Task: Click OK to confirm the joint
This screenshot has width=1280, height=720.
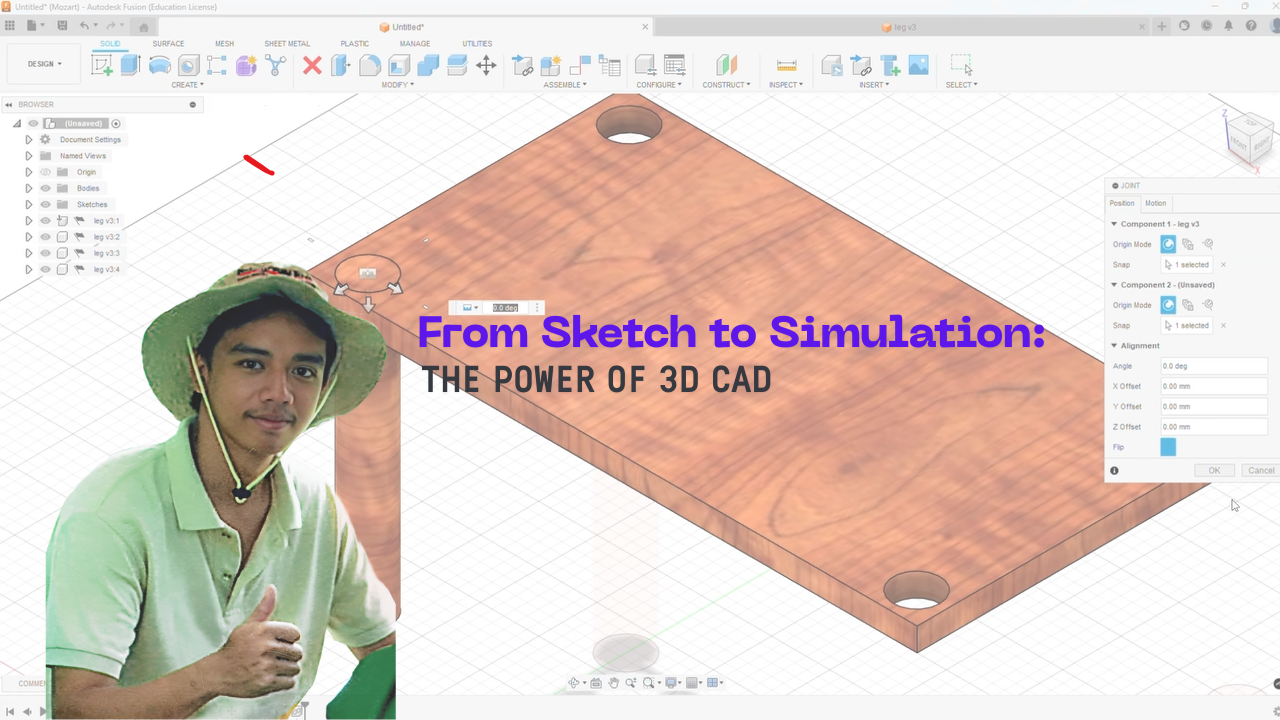Action: click(1214, 470)
